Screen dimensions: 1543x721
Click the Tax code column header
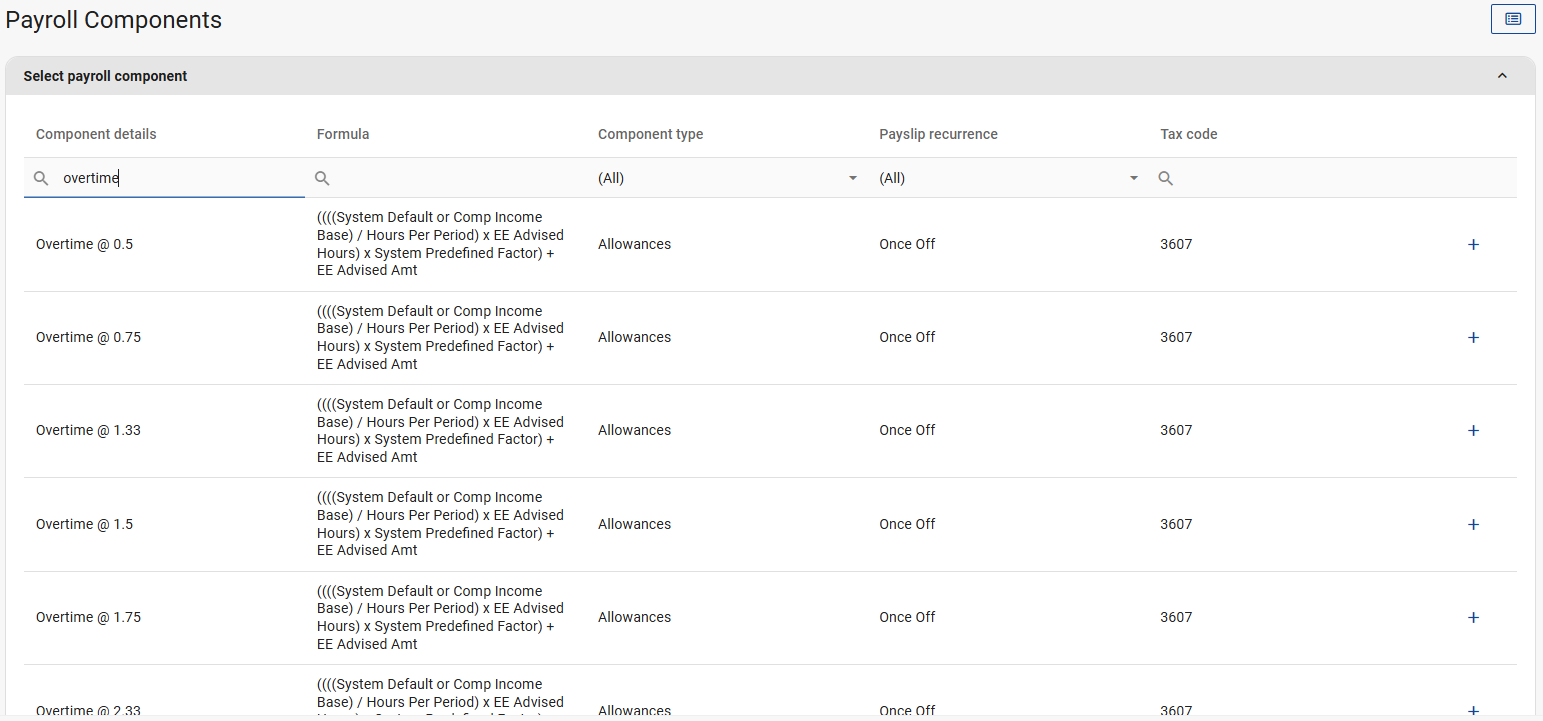point(1188,134)
